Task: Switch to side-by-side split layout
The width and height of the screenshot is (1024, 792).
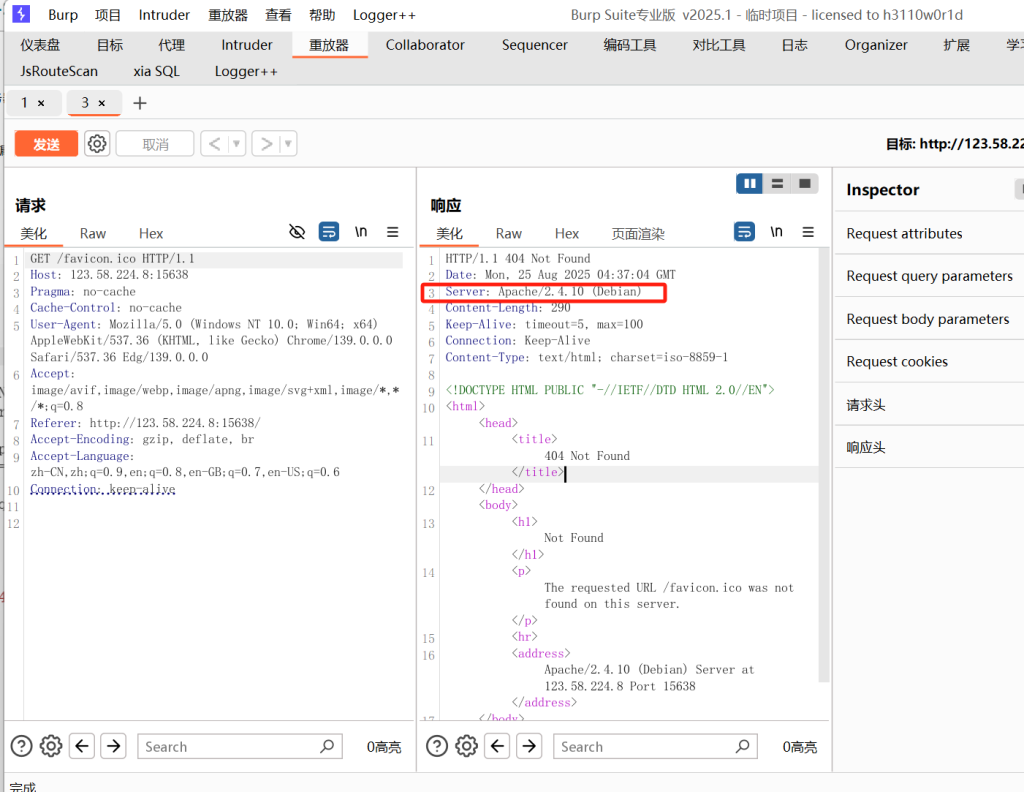Action: coord(750,183)
